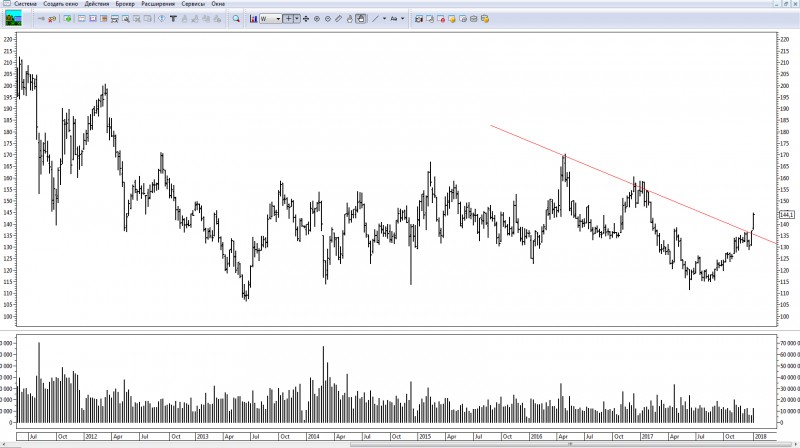This screenshot has height=448, width=800.
Task: Expand the crosshair cursor mode dropdown arrow
Action: click(298, 19)
